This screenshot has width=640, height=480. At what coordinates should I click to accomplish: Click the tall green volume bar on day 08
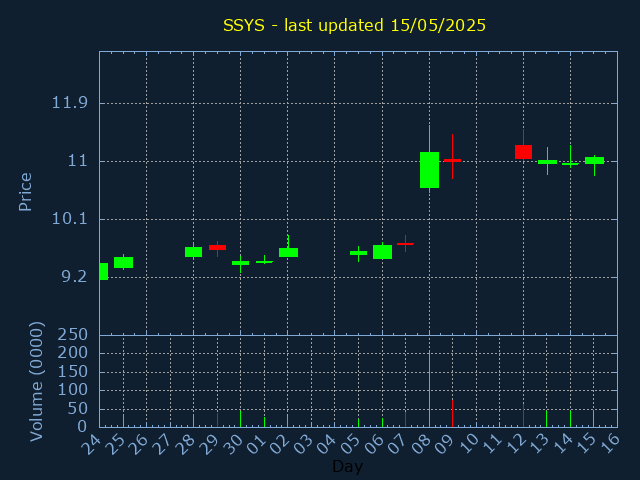(x=429, y=389)
